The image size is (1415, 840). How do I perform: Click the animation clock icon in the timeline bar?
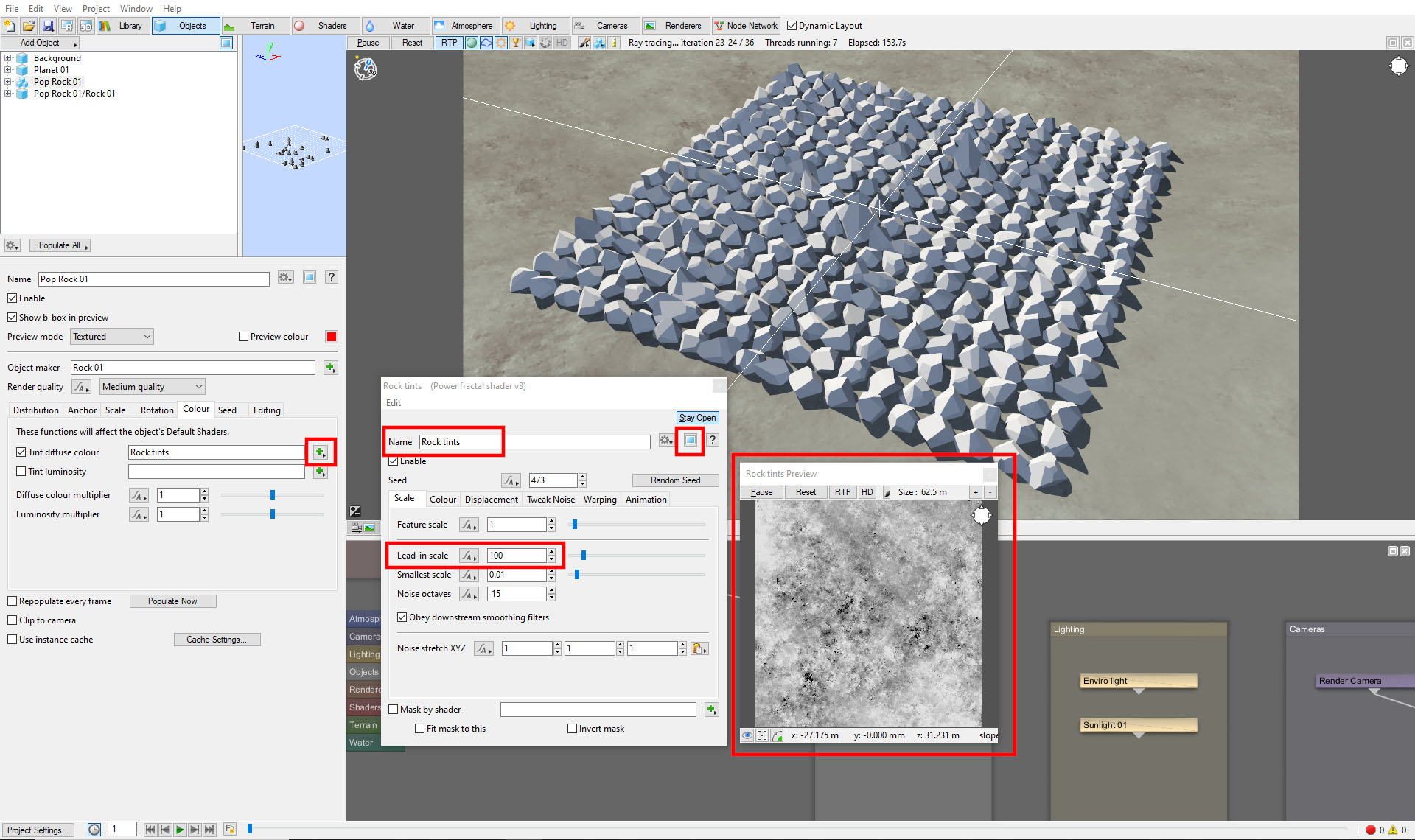pyautogui.click(x=94, y=830)
